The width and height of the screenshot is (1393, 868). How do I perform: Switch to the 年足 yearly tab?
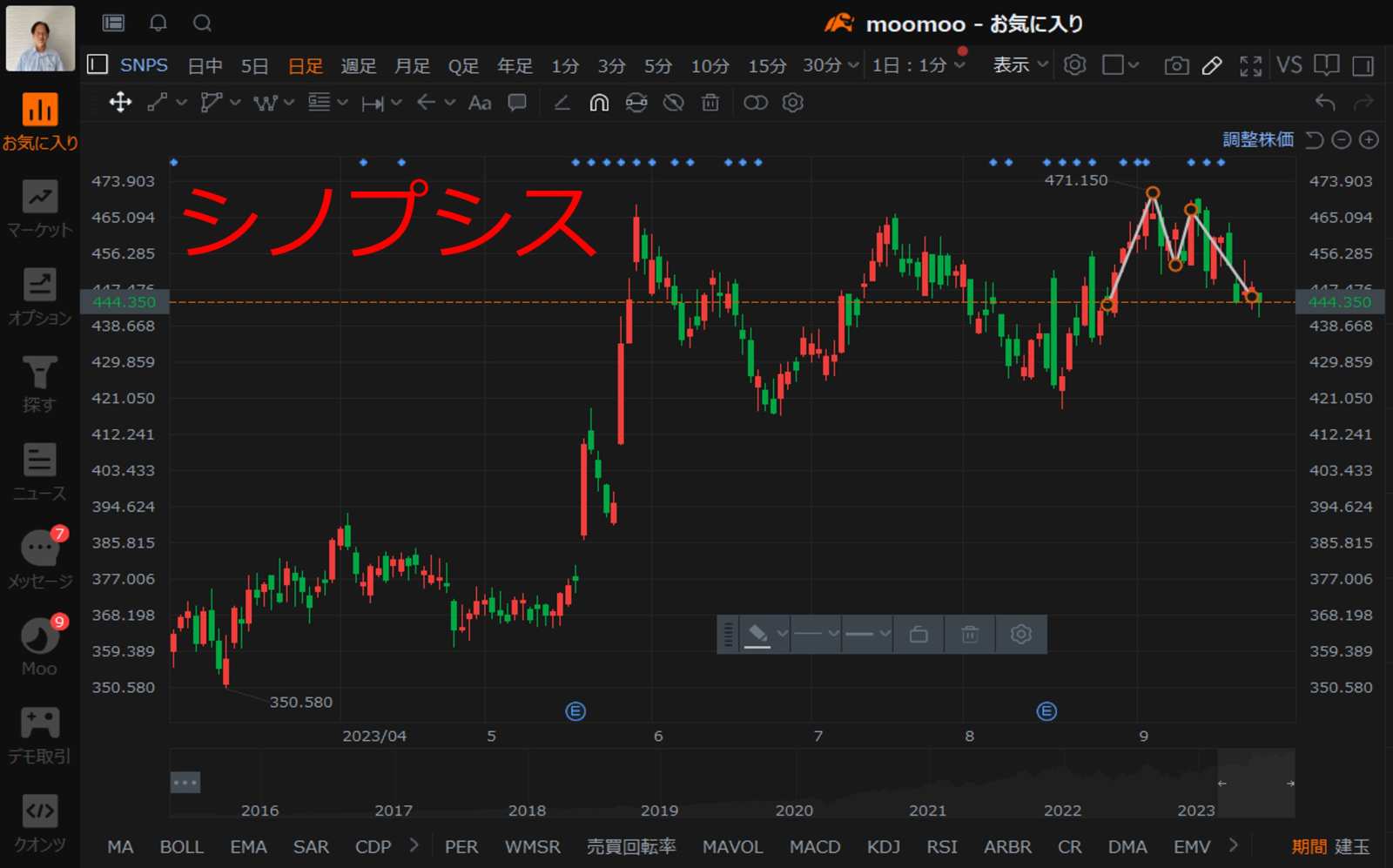[515, 66]
